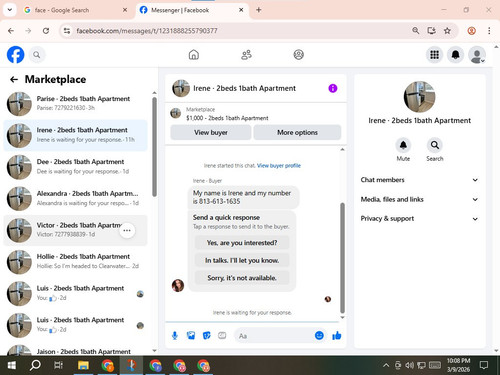
Task: Show hidden system tray icons
Action: pos(386,365)
